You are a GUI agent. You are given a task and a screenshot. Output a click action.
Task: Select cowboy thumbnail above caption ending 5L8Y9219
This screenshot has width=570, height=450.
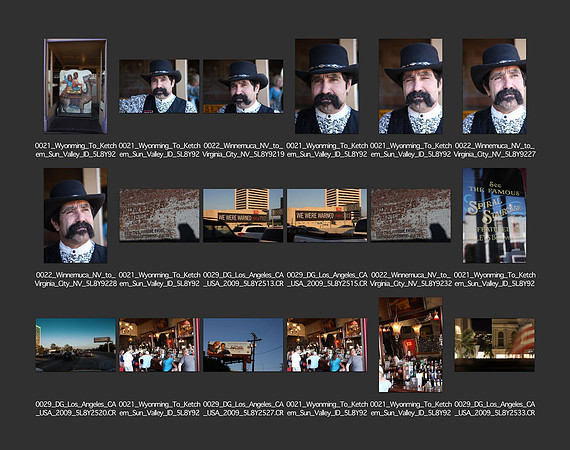(x=243, y=87)
